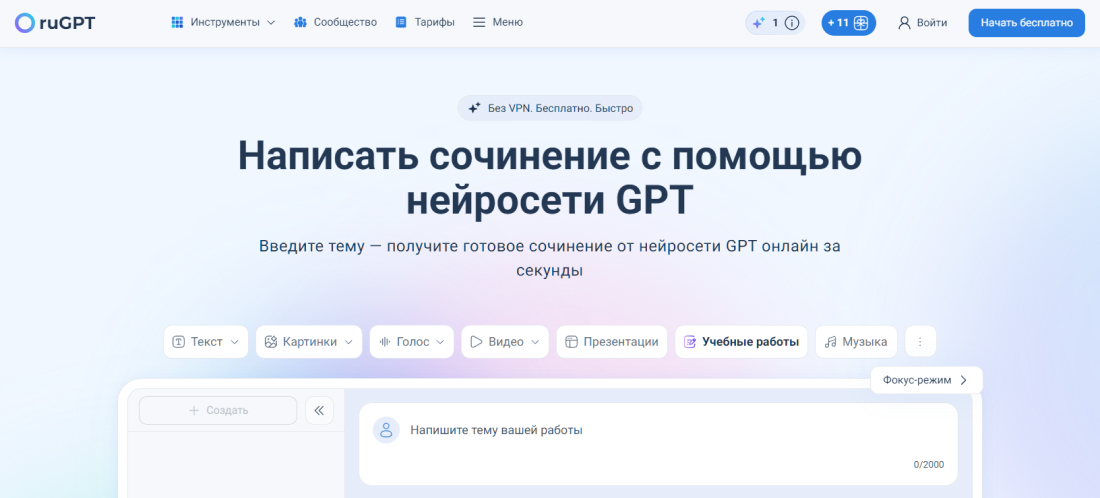
Task: Click the user avatar icon in prompt box
Action: [x=386, y=430]
